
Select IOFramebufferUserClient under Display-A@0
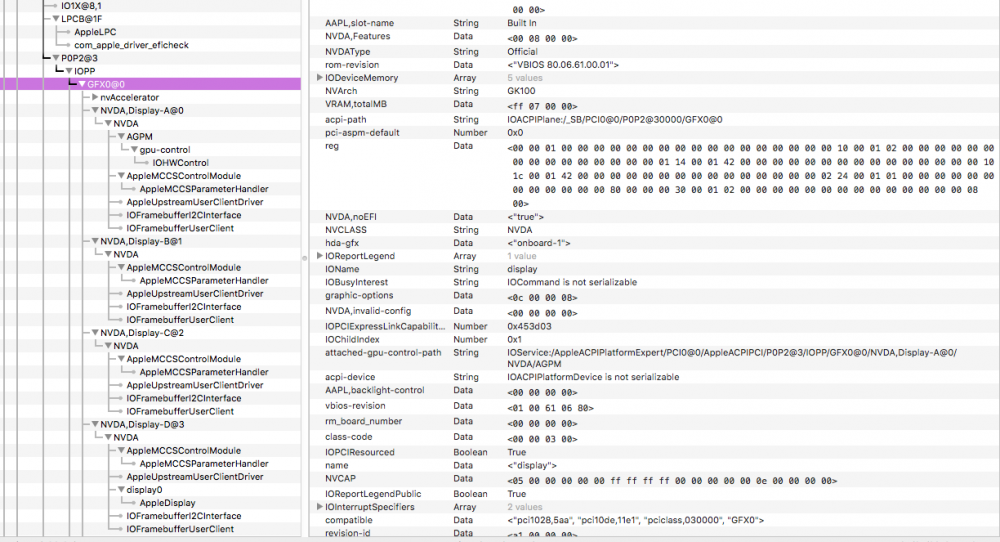point(180,228)
